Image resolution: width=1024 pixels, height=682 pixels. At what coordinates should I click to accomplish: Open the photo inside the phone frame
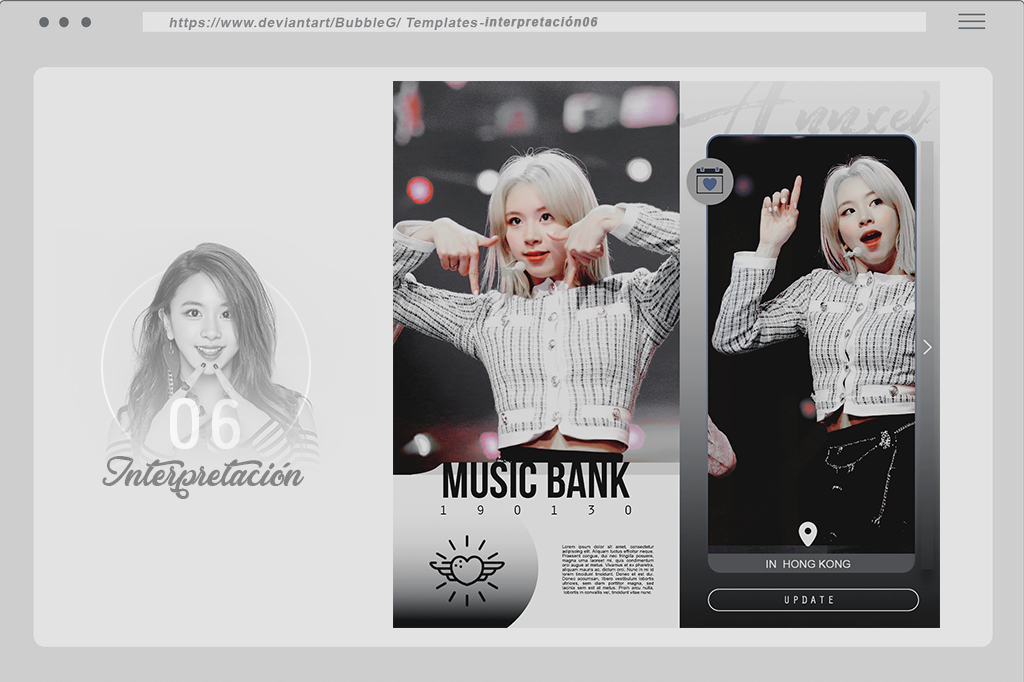812,344
